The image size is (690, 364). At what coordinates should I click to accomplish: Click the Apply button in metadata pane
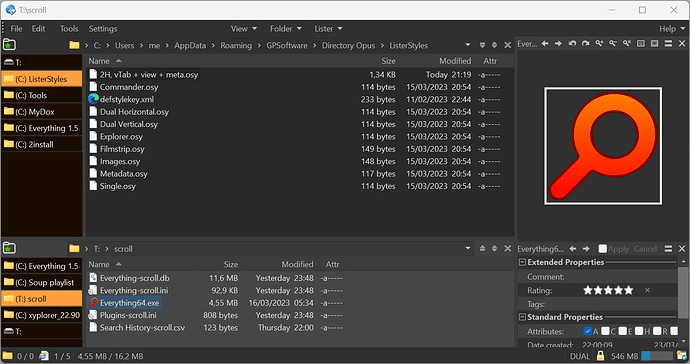coord(618,249)
